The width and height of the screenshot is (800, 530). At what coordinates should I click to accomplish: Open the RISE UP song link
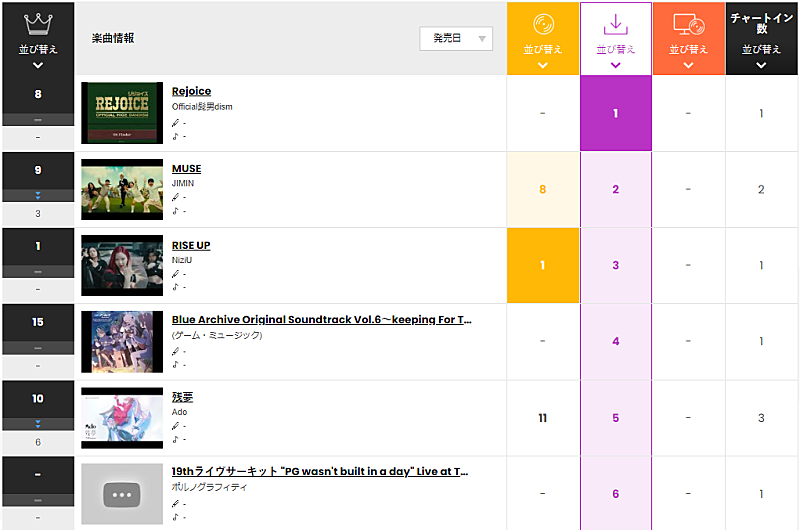(x=191, y=245)
